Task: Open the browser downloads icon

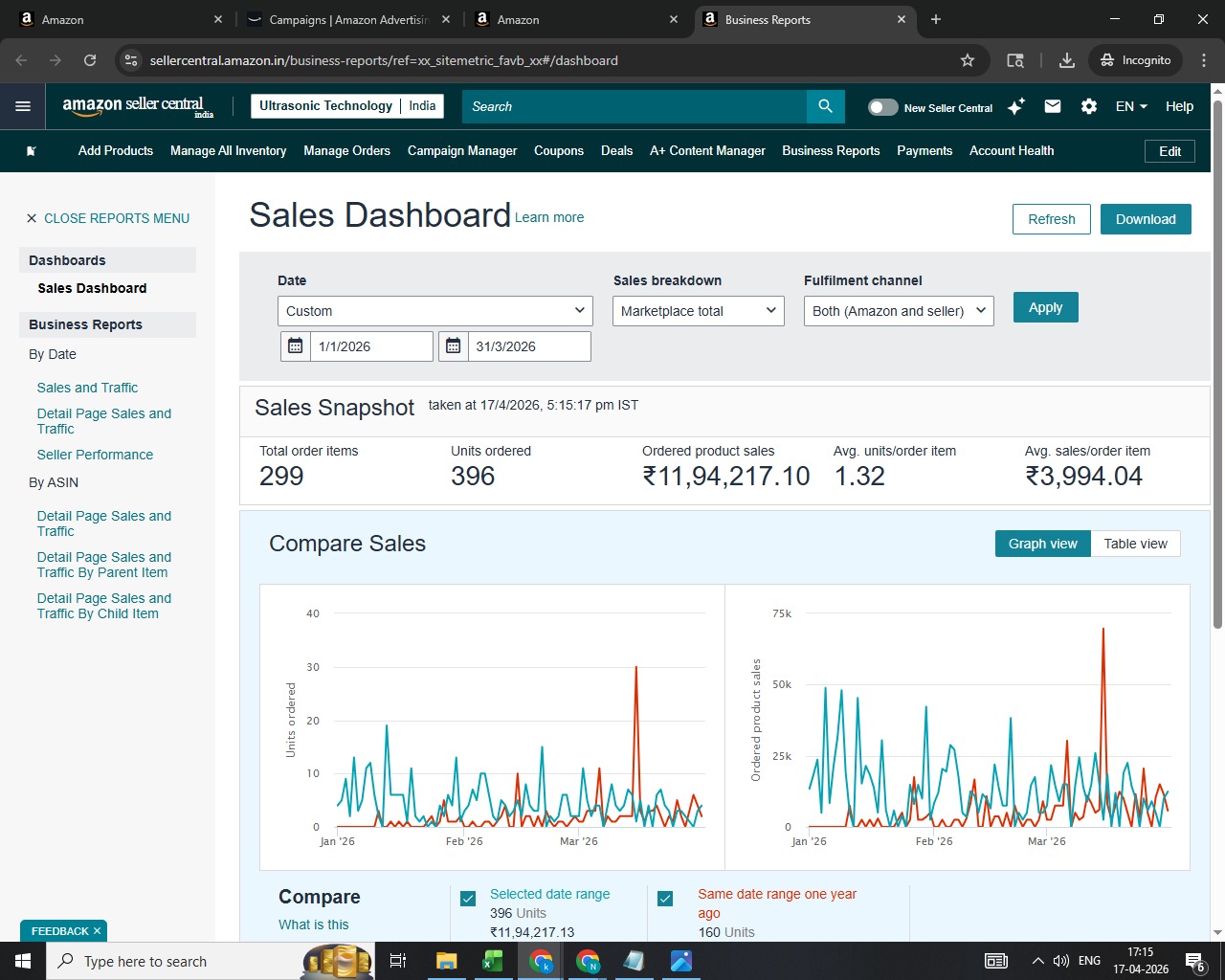Action: tap(1067, 60)
